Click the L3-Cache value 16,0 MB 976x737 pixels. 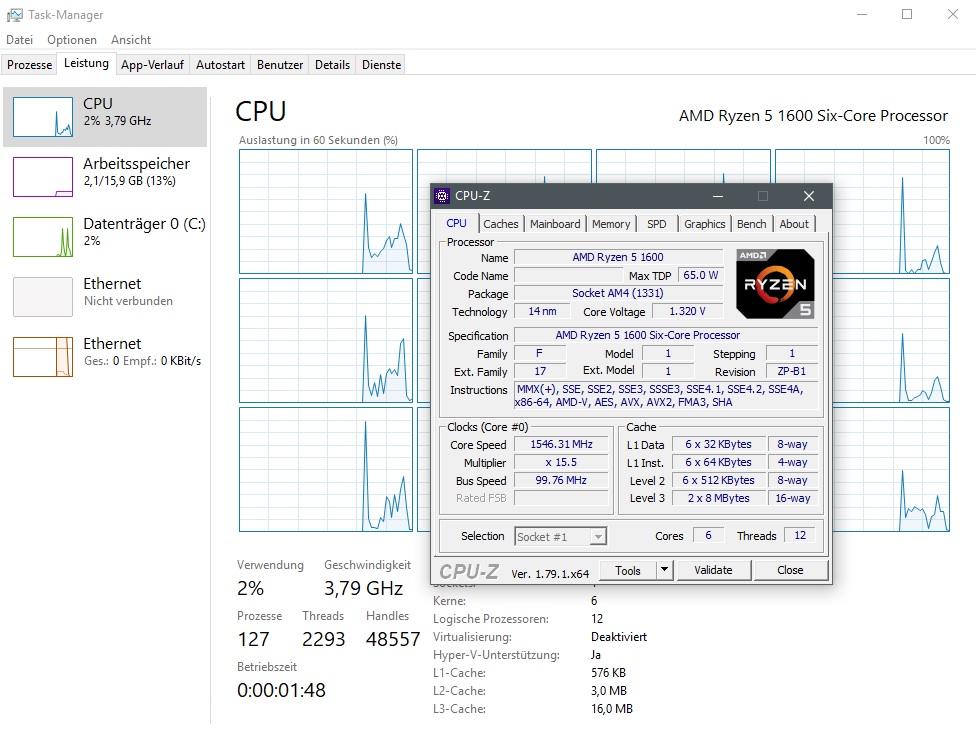tap(612, 709)
